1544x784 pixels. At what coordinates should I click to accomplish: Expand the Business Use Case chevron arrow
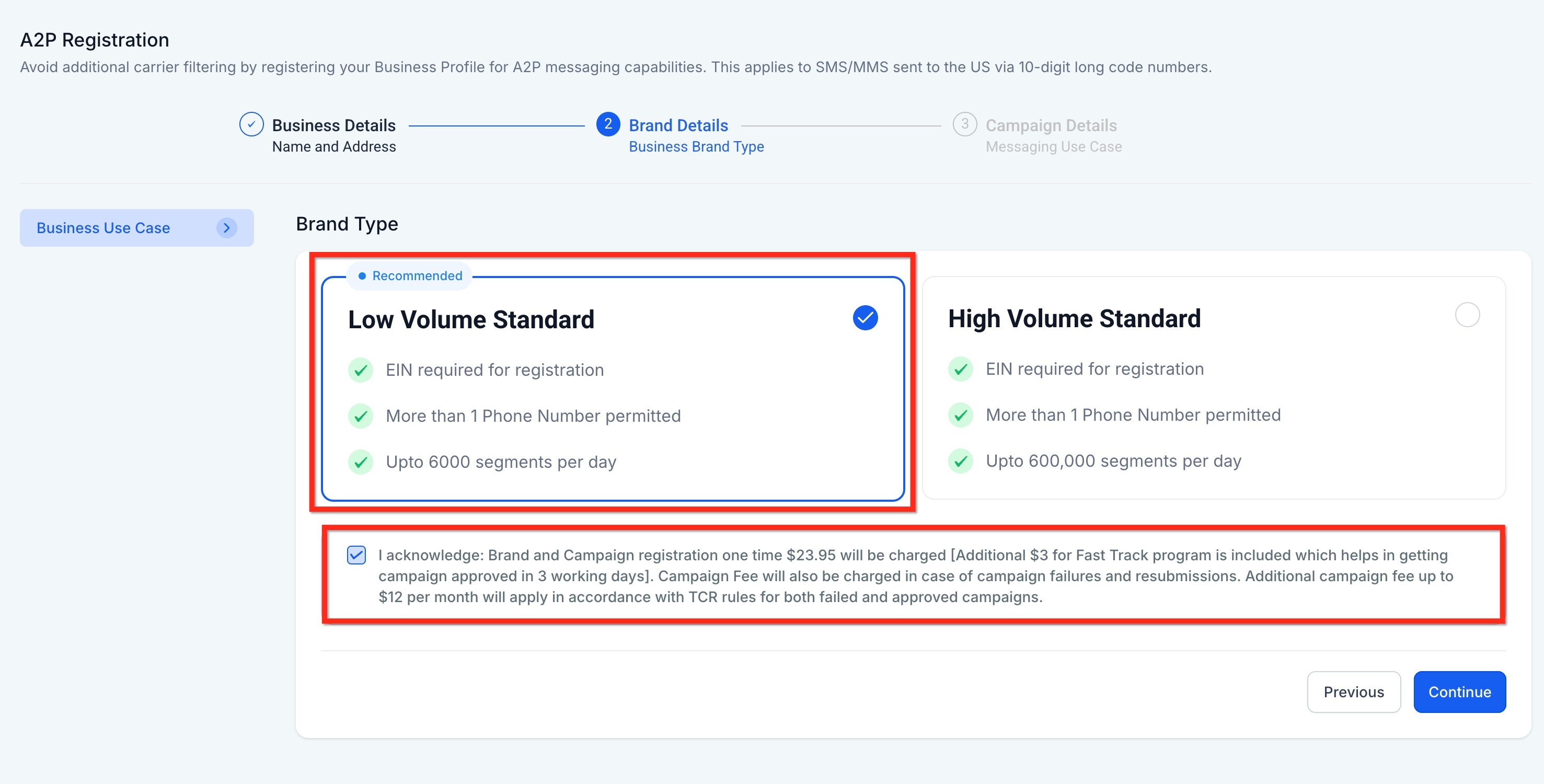226,228
